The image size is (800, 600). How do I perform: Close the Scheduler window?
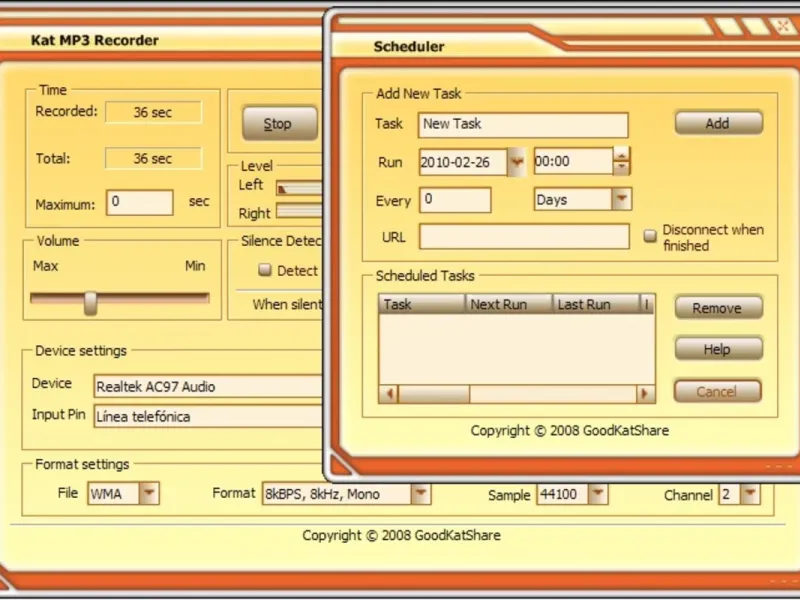[x=782, y=25]
